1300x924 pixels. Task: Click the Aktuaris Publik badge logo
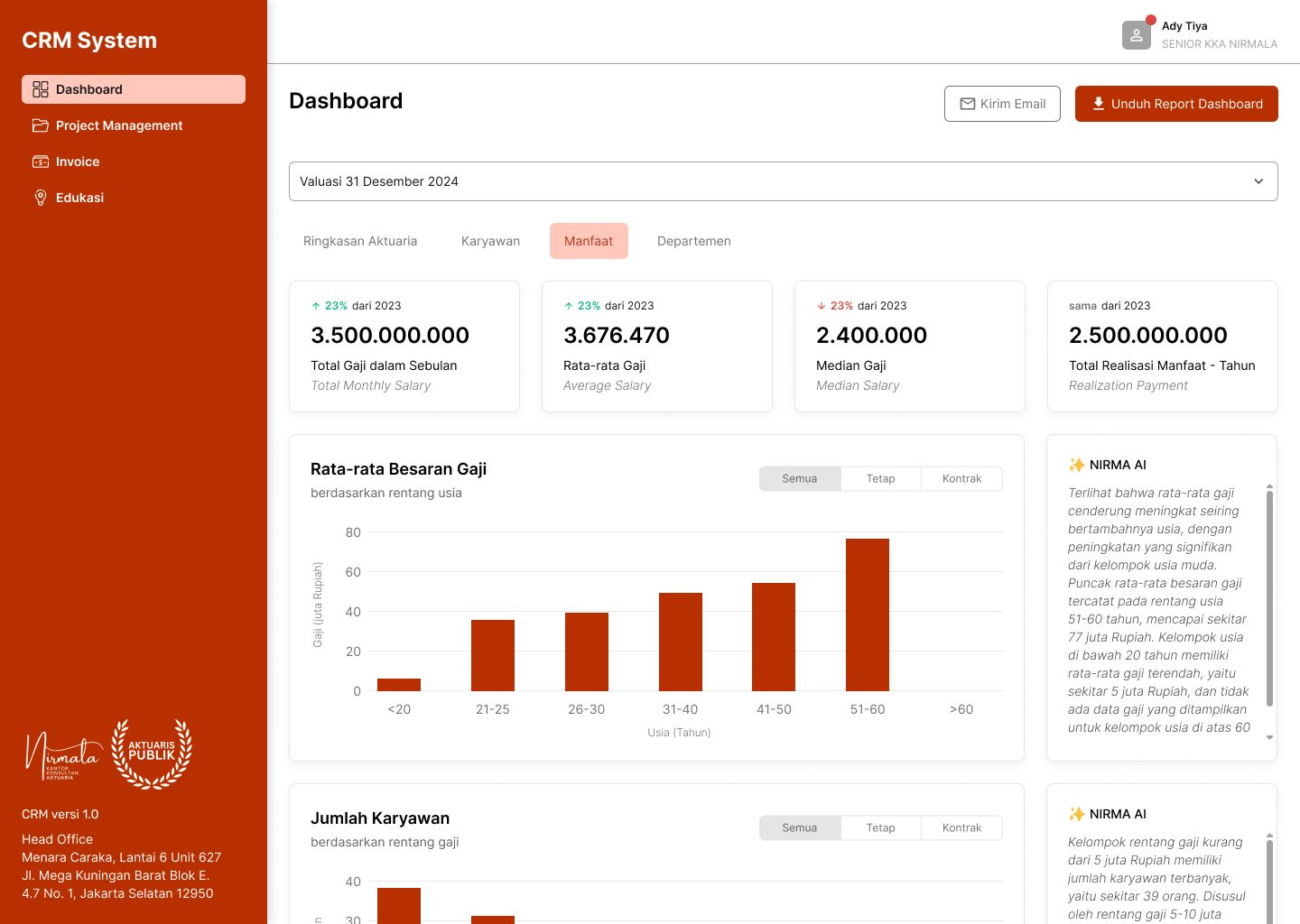click(152, 754)
